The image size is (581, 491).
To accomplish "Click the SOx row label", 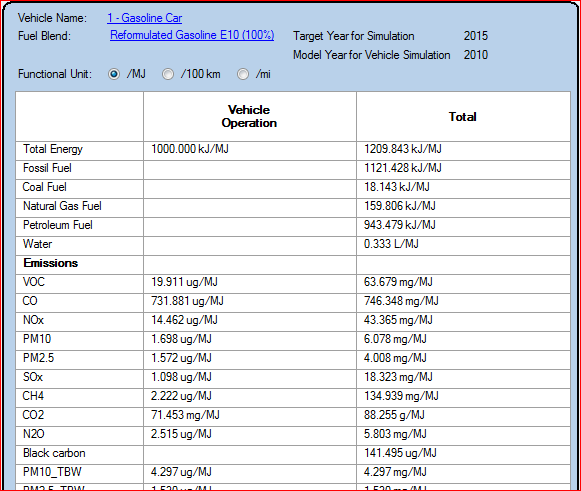I will (x=33, y=377).
